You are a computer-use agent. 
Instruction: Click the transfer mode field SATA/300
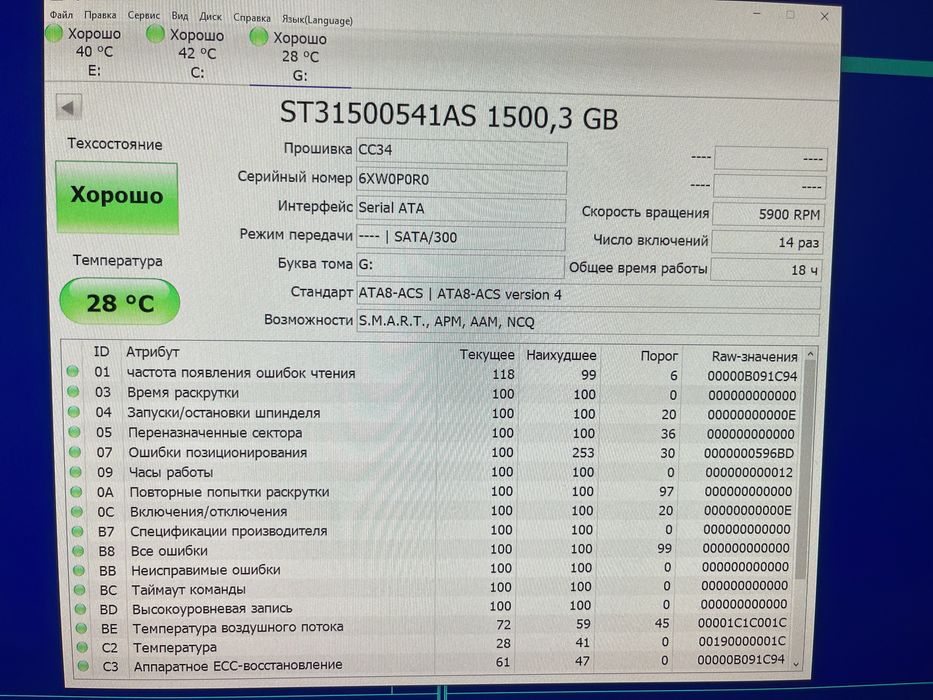click(461, 238)
